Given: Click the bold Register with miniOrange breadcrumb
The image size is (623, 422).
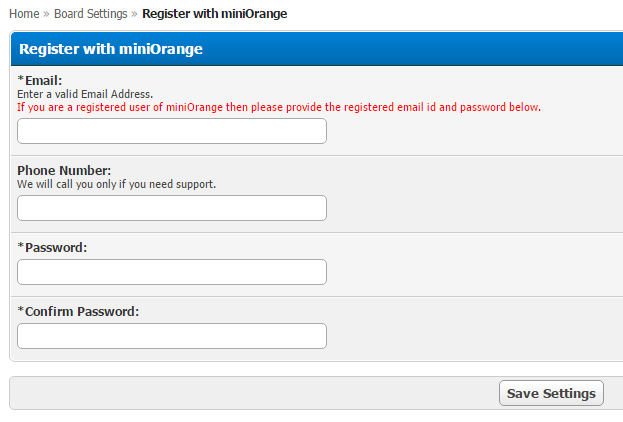Looking at the screenshot, I should (x=214, y=14).
